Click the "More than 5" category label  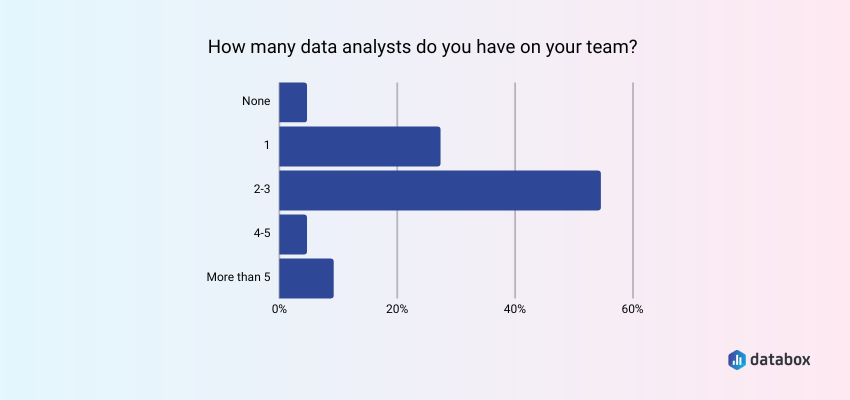[x=238, y=278]
